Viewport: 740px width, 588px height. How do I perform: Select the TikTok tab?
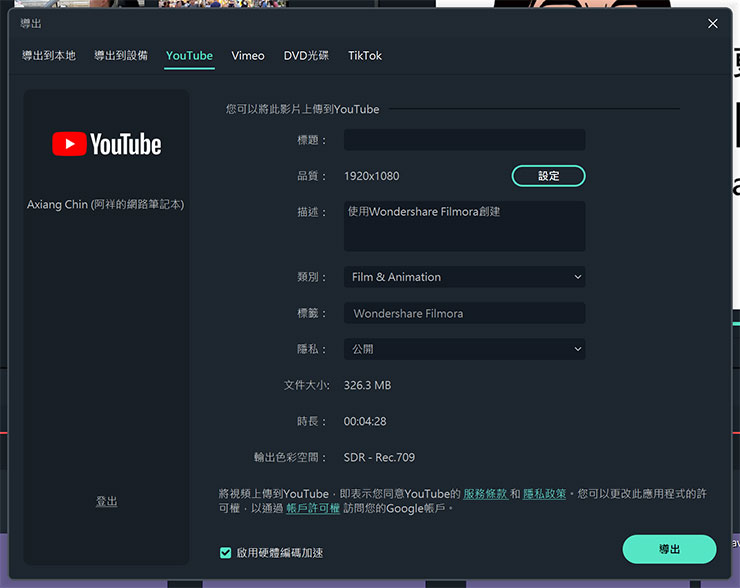[x=365, y=56]
